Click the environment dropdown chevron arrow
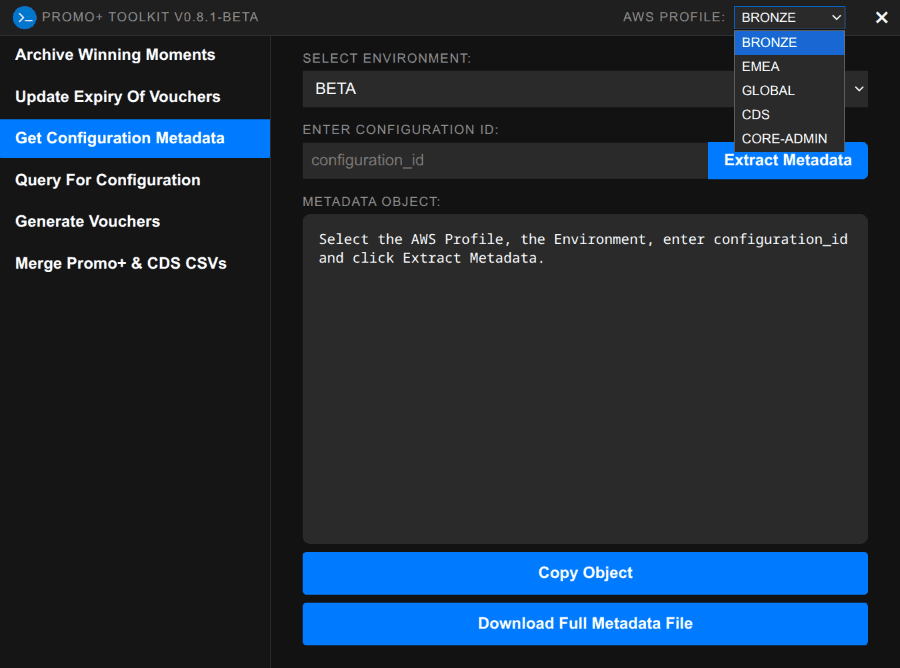900x668 pixels. pos(858,89)
